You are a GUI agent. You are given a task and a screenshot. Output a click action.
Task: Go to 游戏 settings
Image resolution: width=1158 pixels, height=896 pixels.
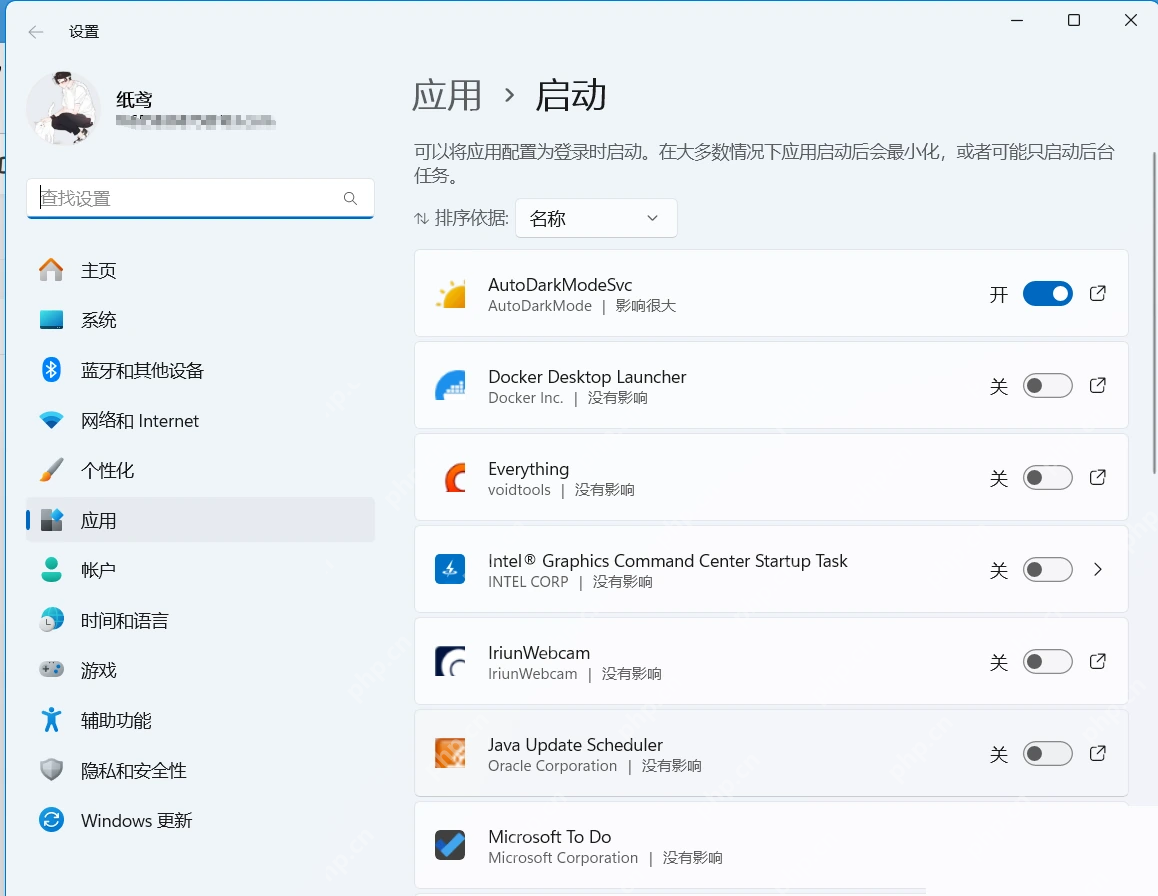[x=200, y=670]
